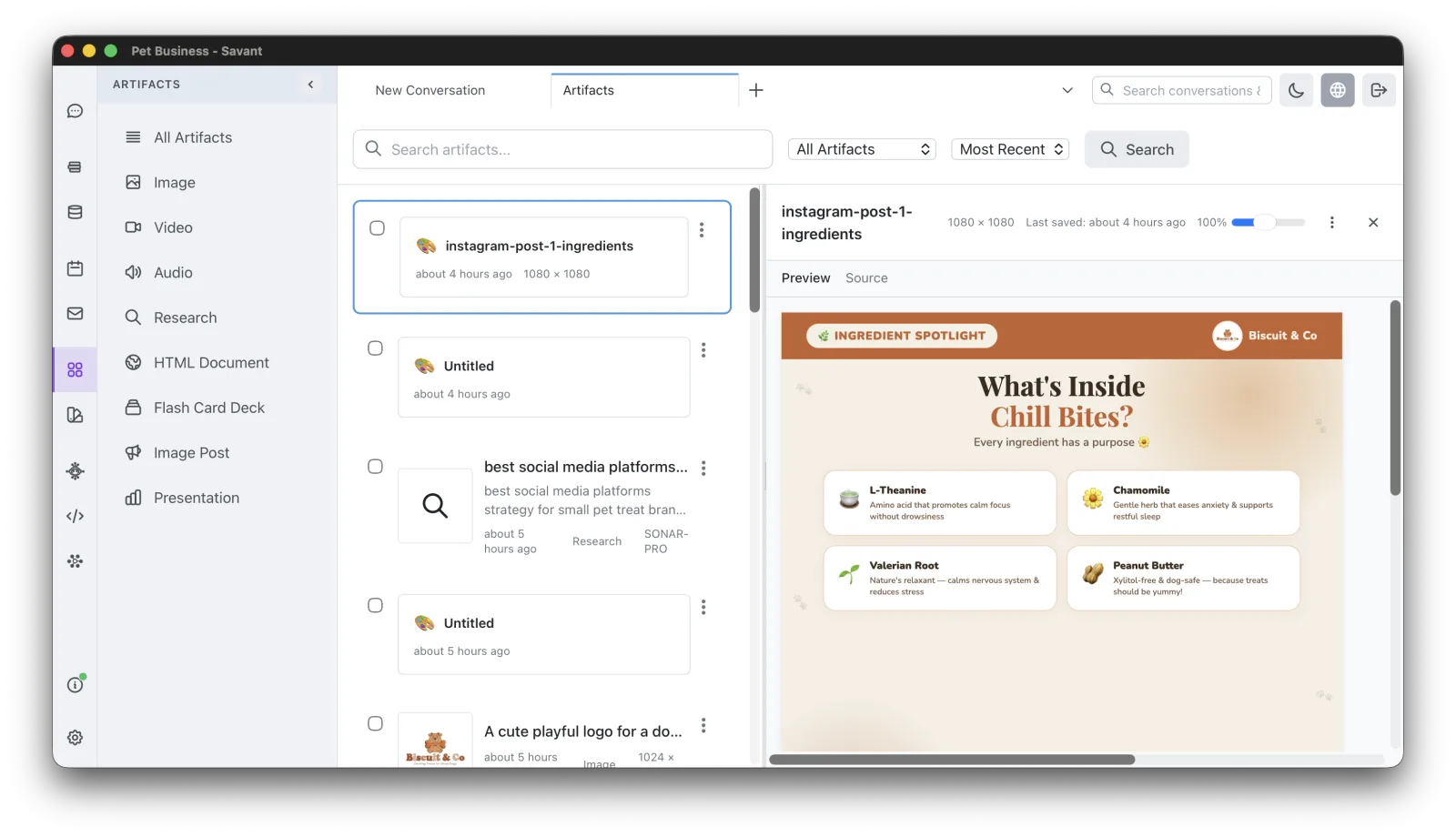1456x837 pixels.
Task: Click the Search button
Action: pyautogui.click(x=1137, y=149)
